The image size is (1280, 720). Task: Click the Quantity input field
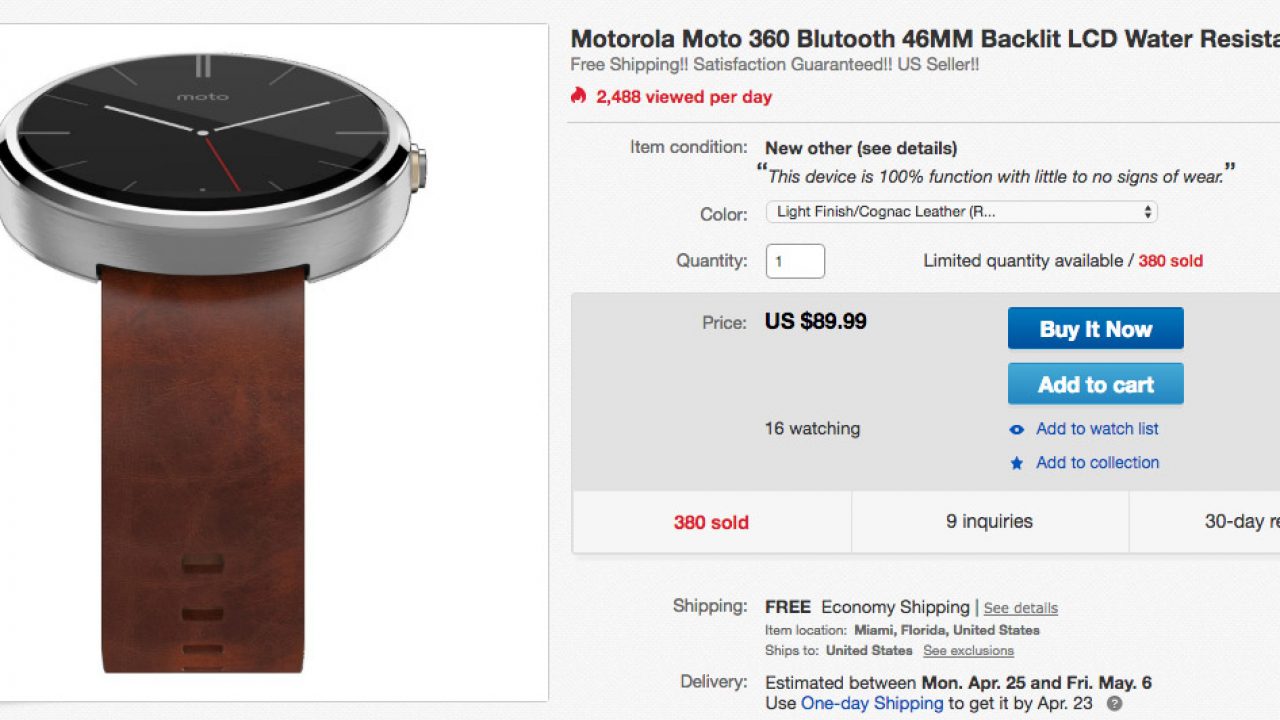795,261
